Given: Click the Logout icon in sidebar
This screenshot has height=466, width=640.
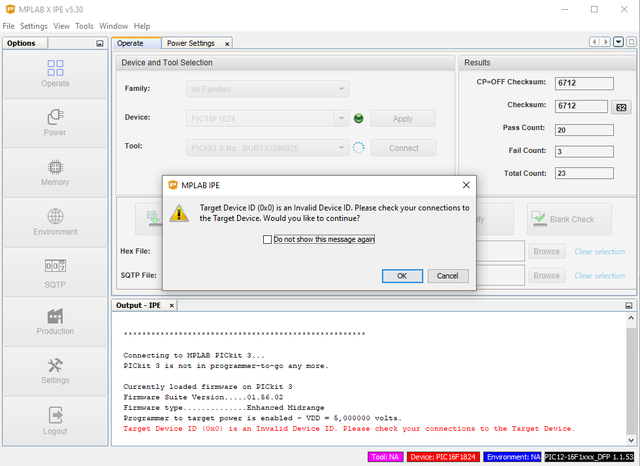Looking at the screenshot, I should coord(55,415).
